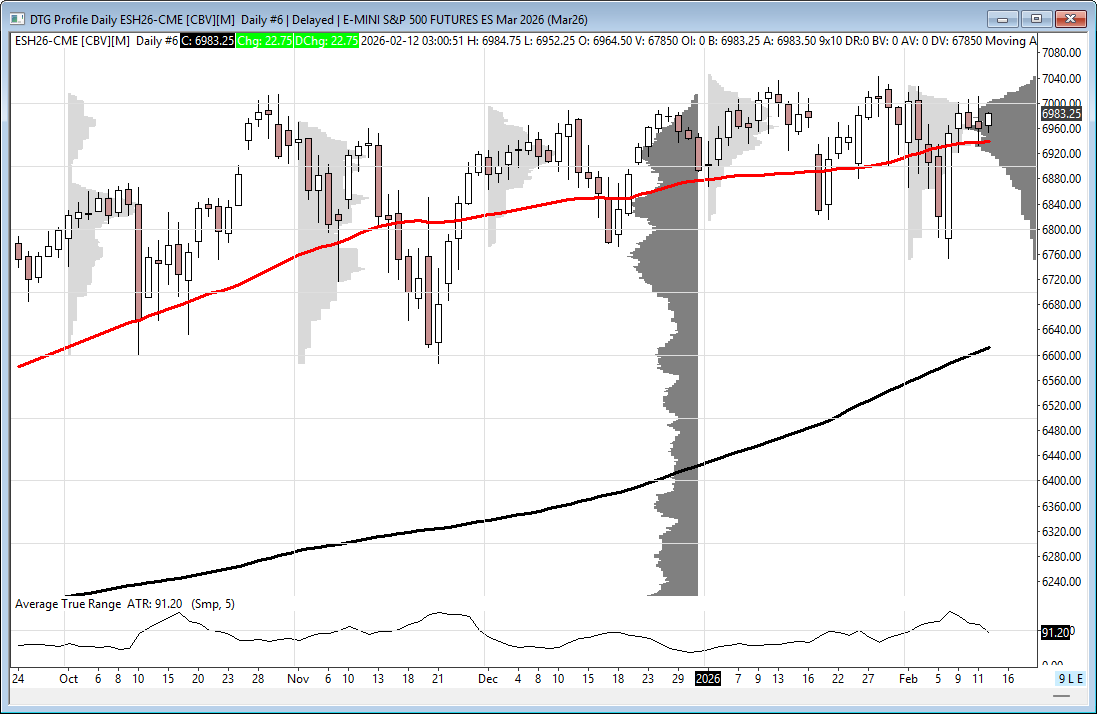Viewport: 1097px width, 714px height.
Task: Click the Nov label on the time axis
Action: 297,678
